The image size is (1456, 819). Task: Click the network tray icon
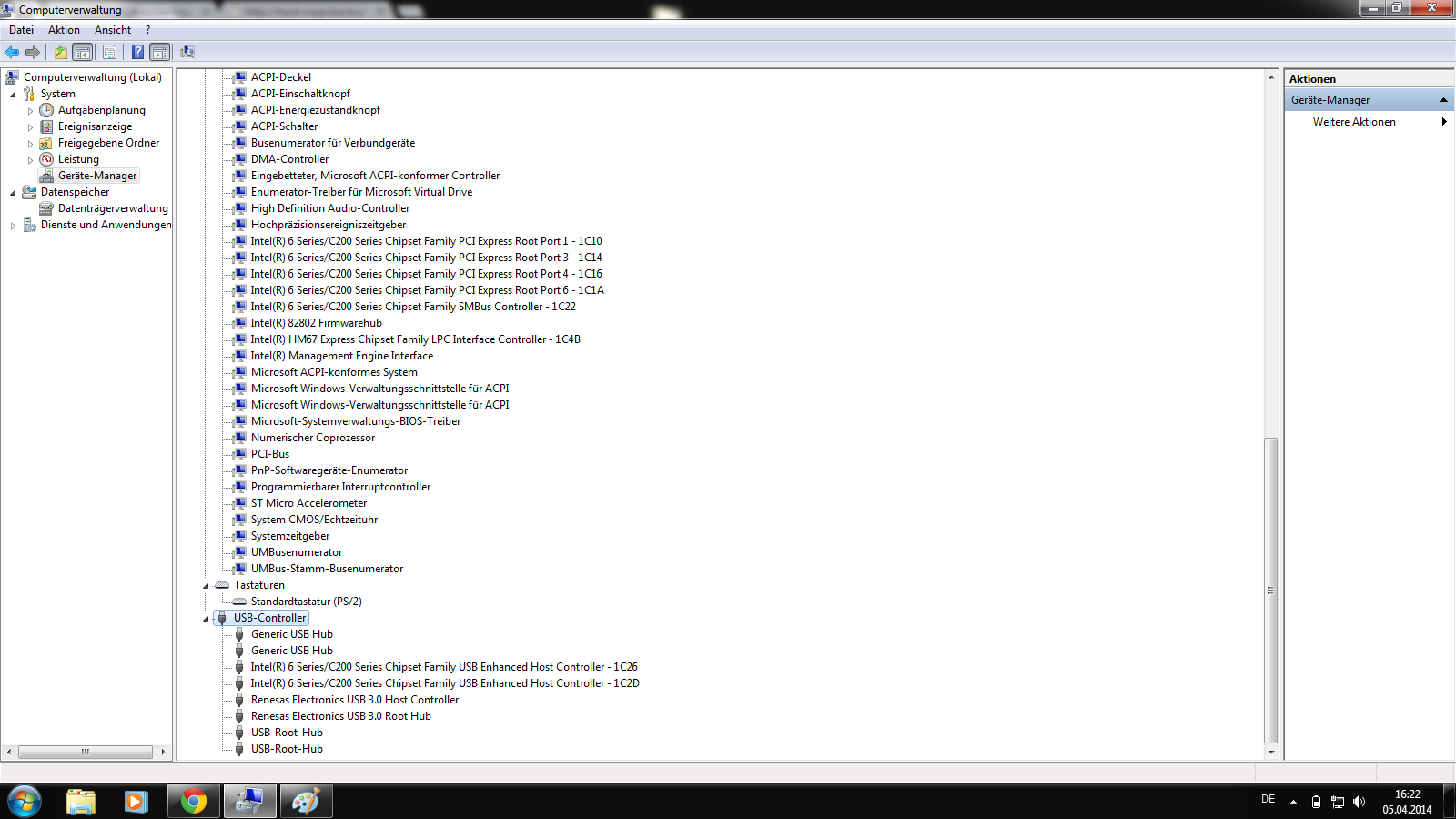(x=1338, y=802)
